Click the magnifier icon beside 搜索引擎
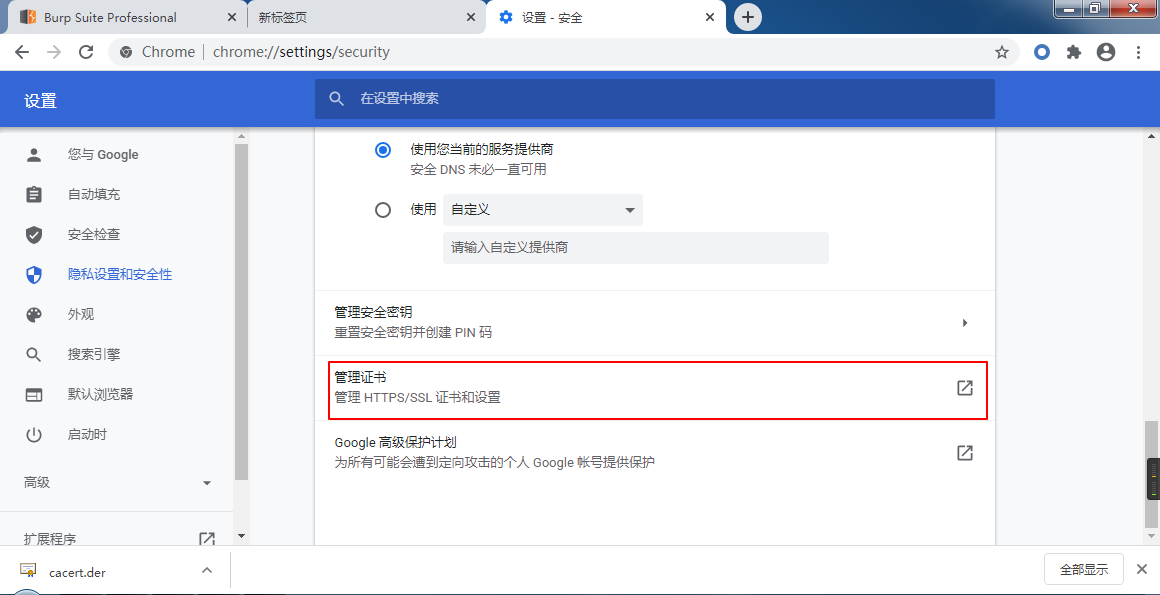 point(34,354)
